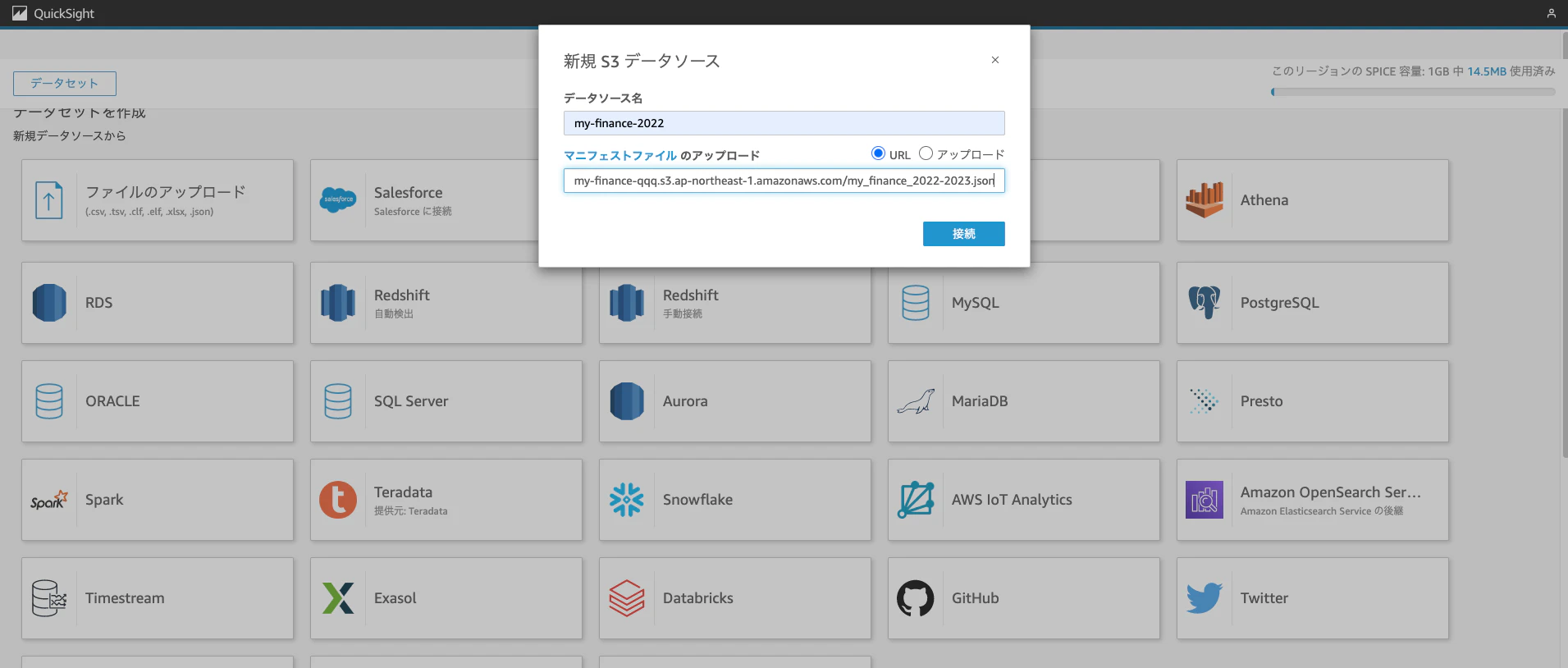The width and height of the screenshot is (1568, 668).
Task: Click the MySQL card label
Action: [x=975, y=303]
